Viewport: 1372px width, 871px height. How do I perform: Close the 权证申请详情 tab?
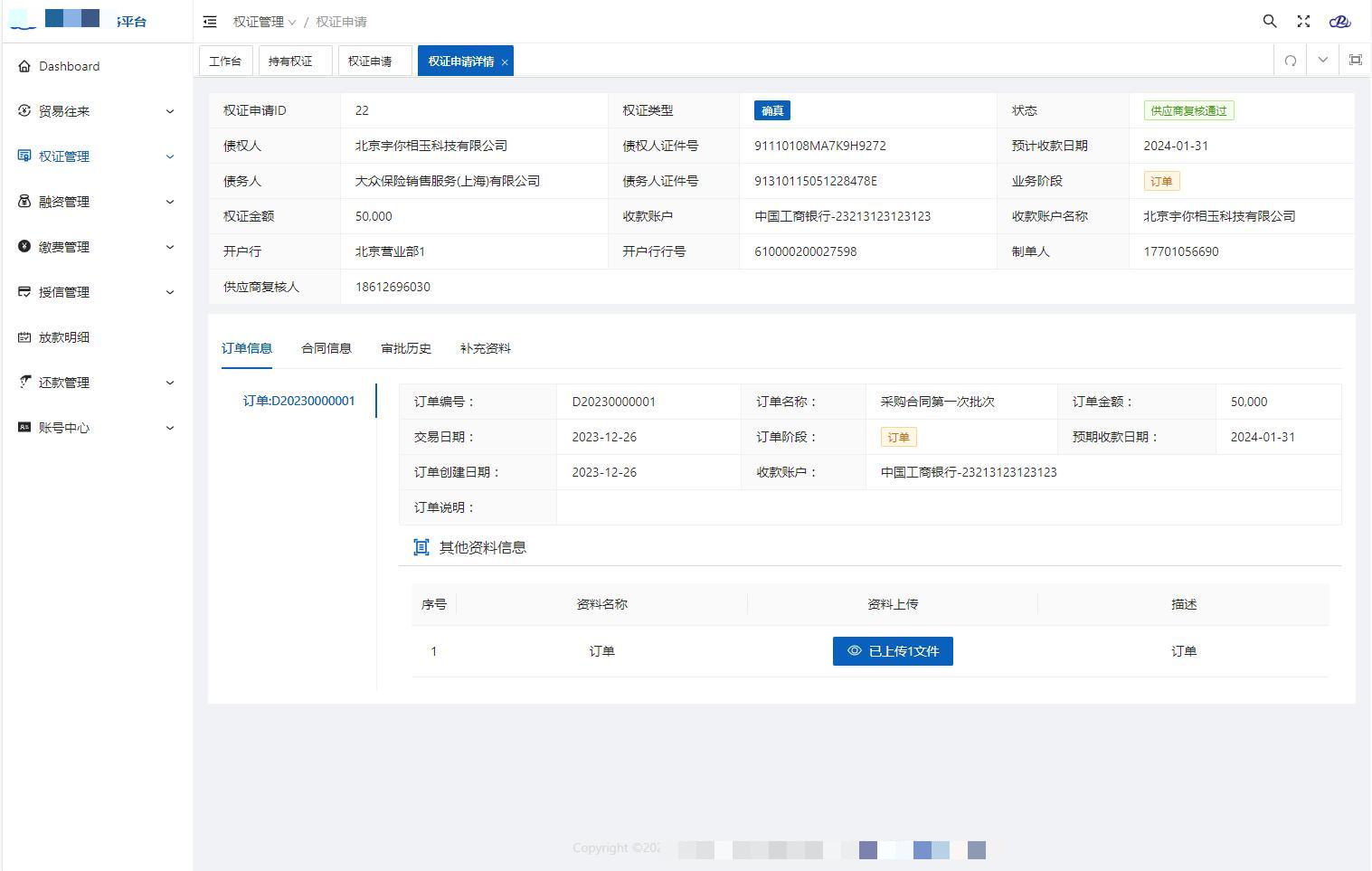click(x=505, y=62)
